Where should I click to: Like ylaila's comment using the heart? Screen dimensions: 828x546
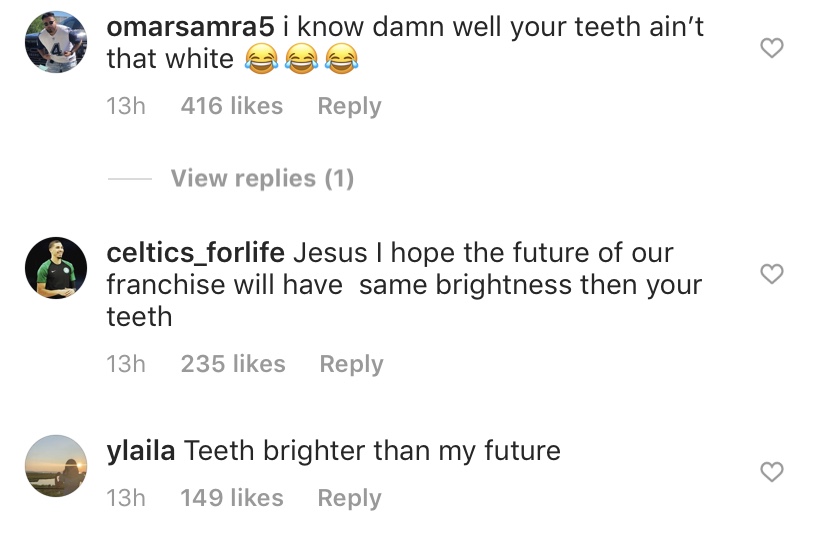772,472
